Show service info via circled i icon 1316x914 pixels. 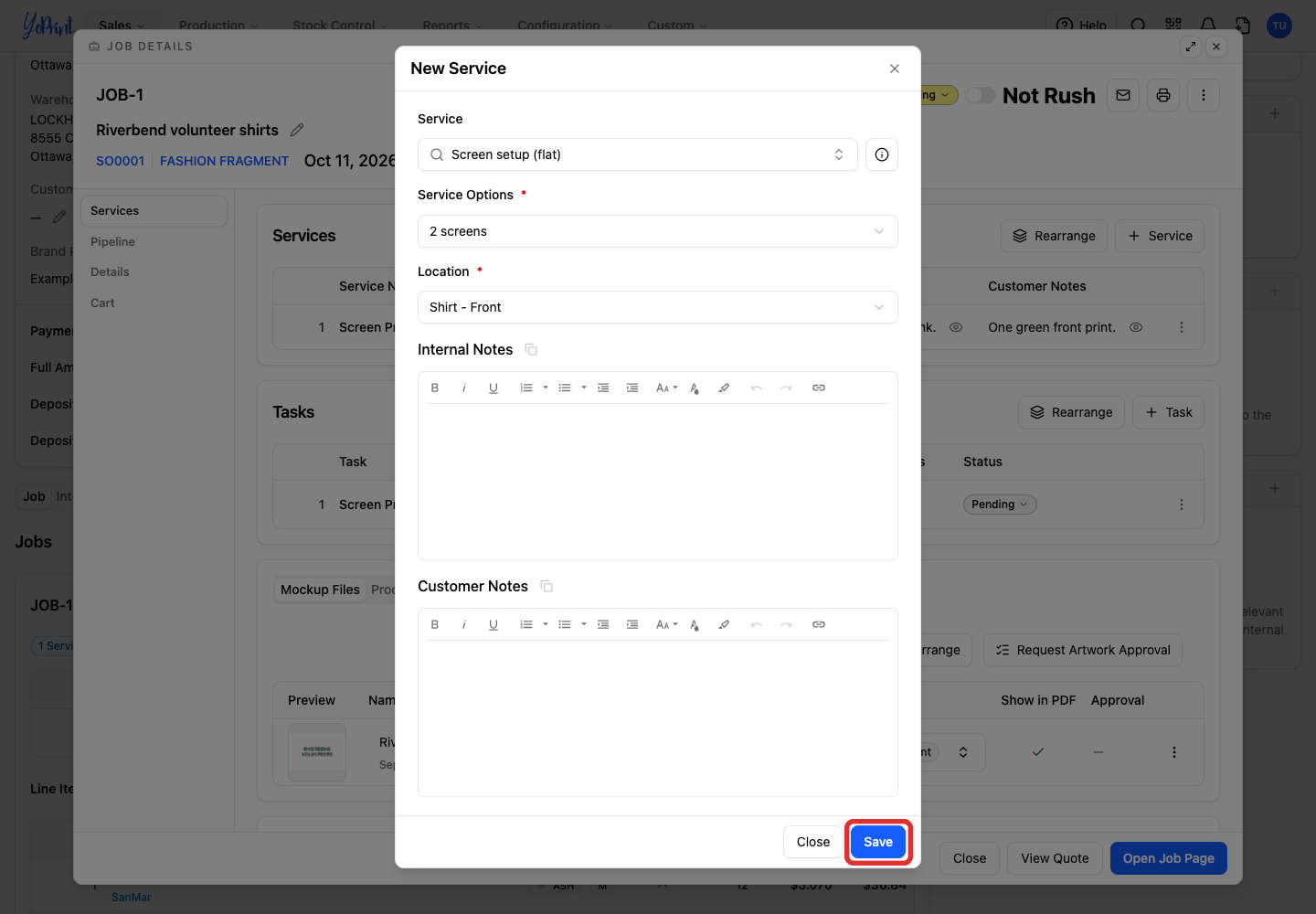coord(882,154)
